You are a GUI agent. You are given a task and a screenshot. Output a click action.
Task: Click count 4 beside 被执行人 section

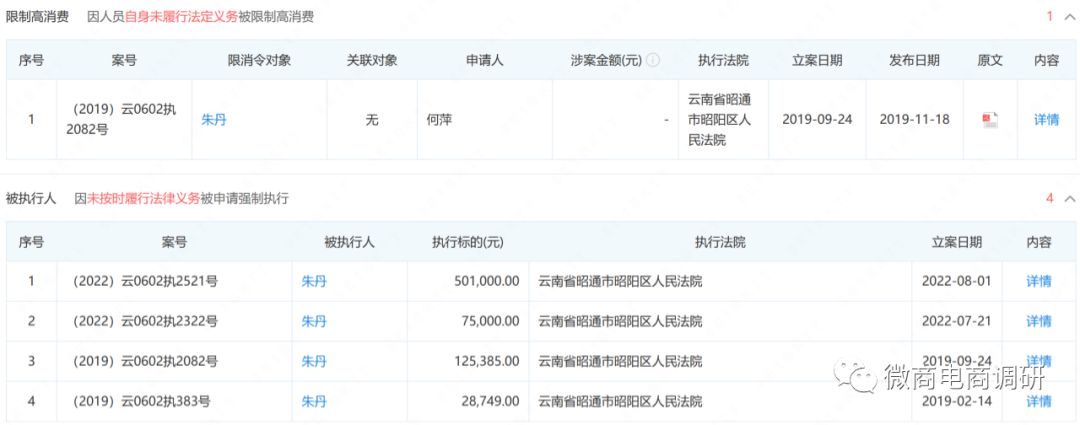pyautogui.click(x=1050, y=199)
